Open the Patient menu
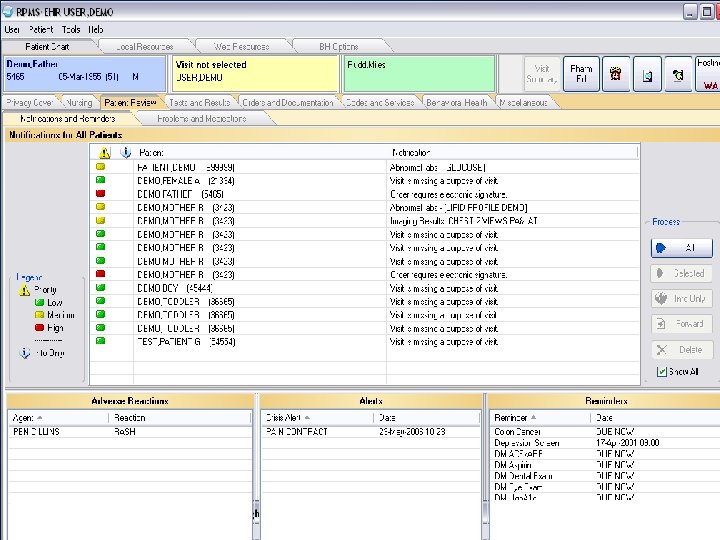720x540 pixels. 41,30
